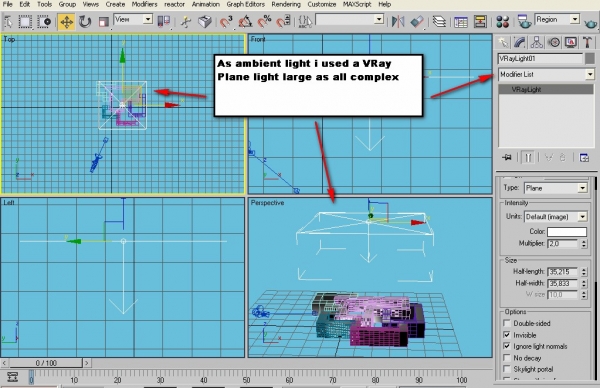Select the Move tool in toolbar
The image size is (600, 388).
pyautogui.click(x=66, y=21)
